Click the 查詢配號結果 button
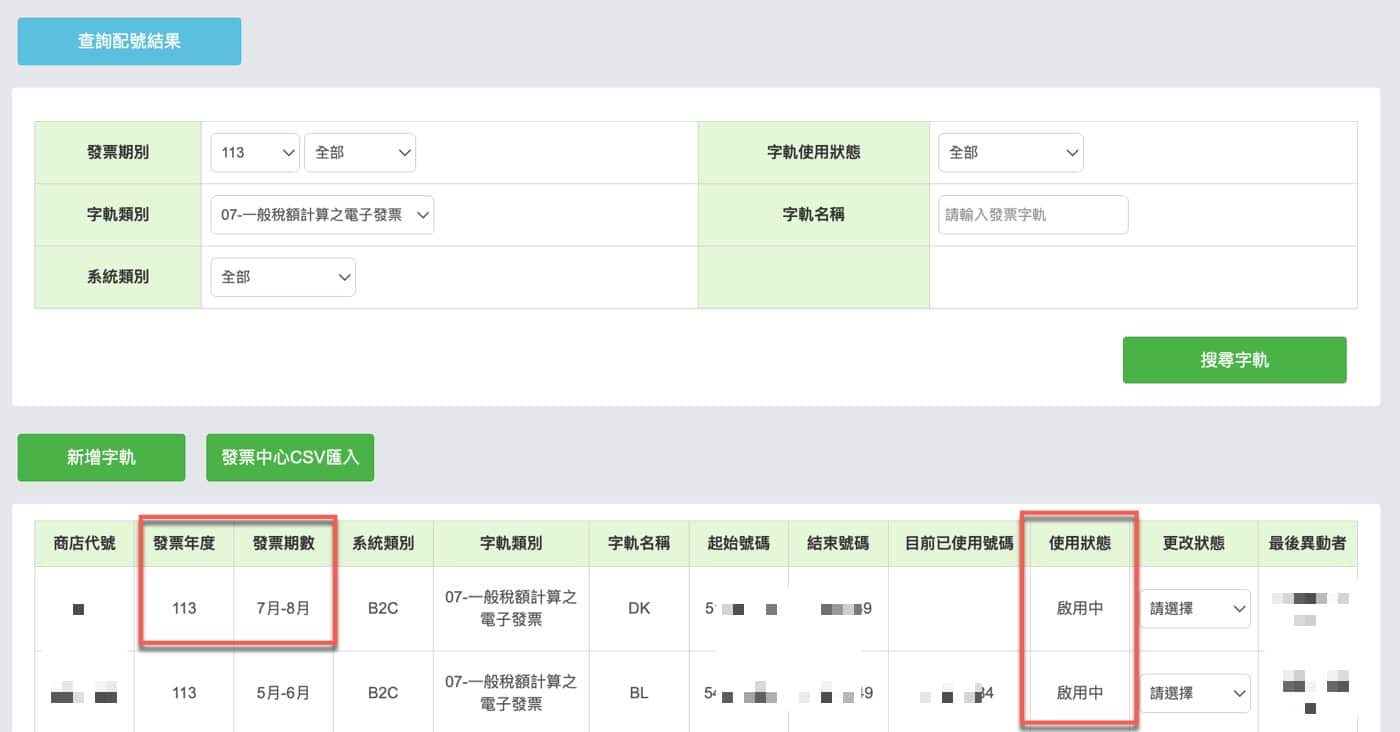The height and width of the screenshot is (732, 1400). [129, 41]
